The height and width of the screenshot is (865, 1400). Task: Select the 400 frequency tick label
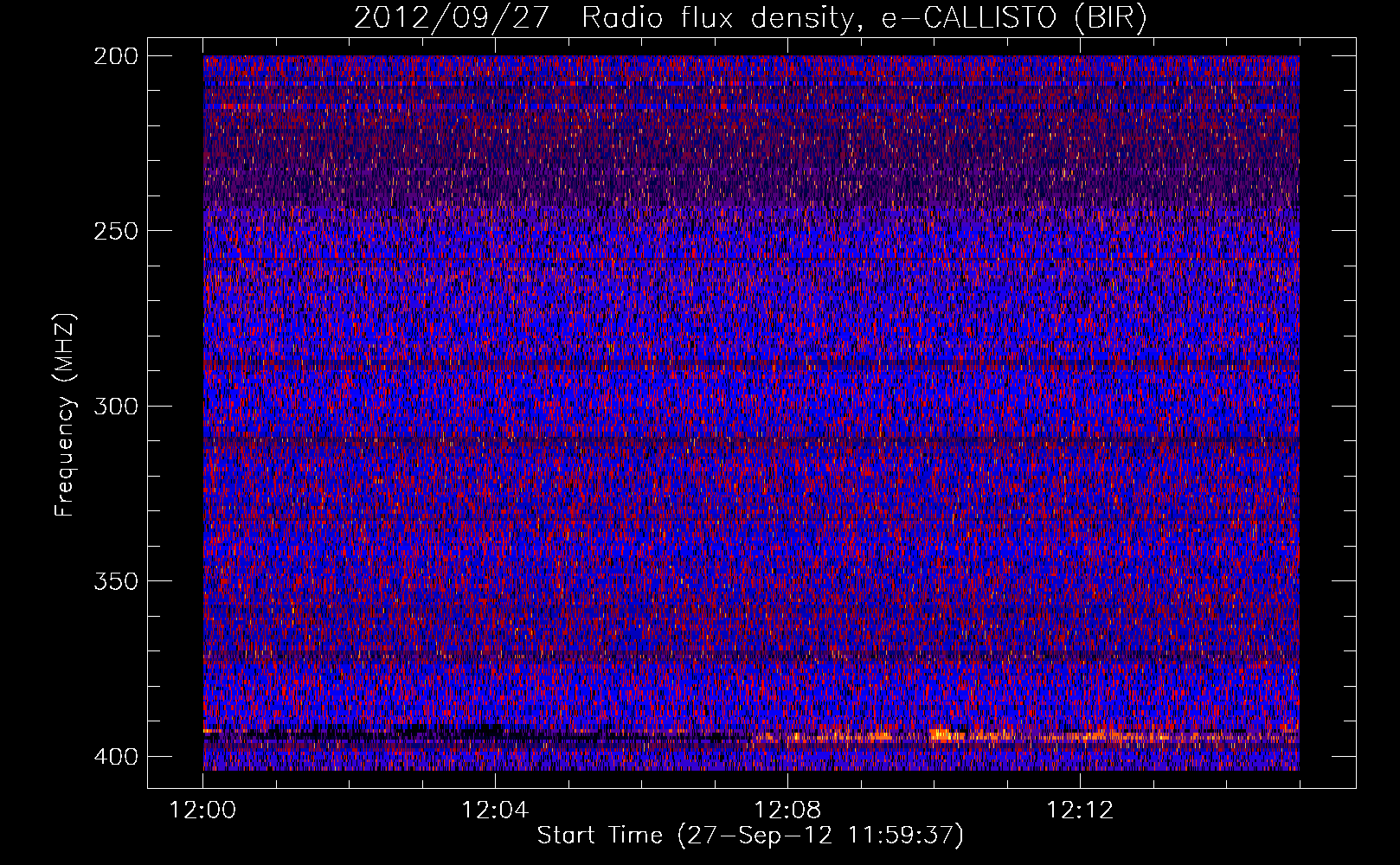pos(114,756)
